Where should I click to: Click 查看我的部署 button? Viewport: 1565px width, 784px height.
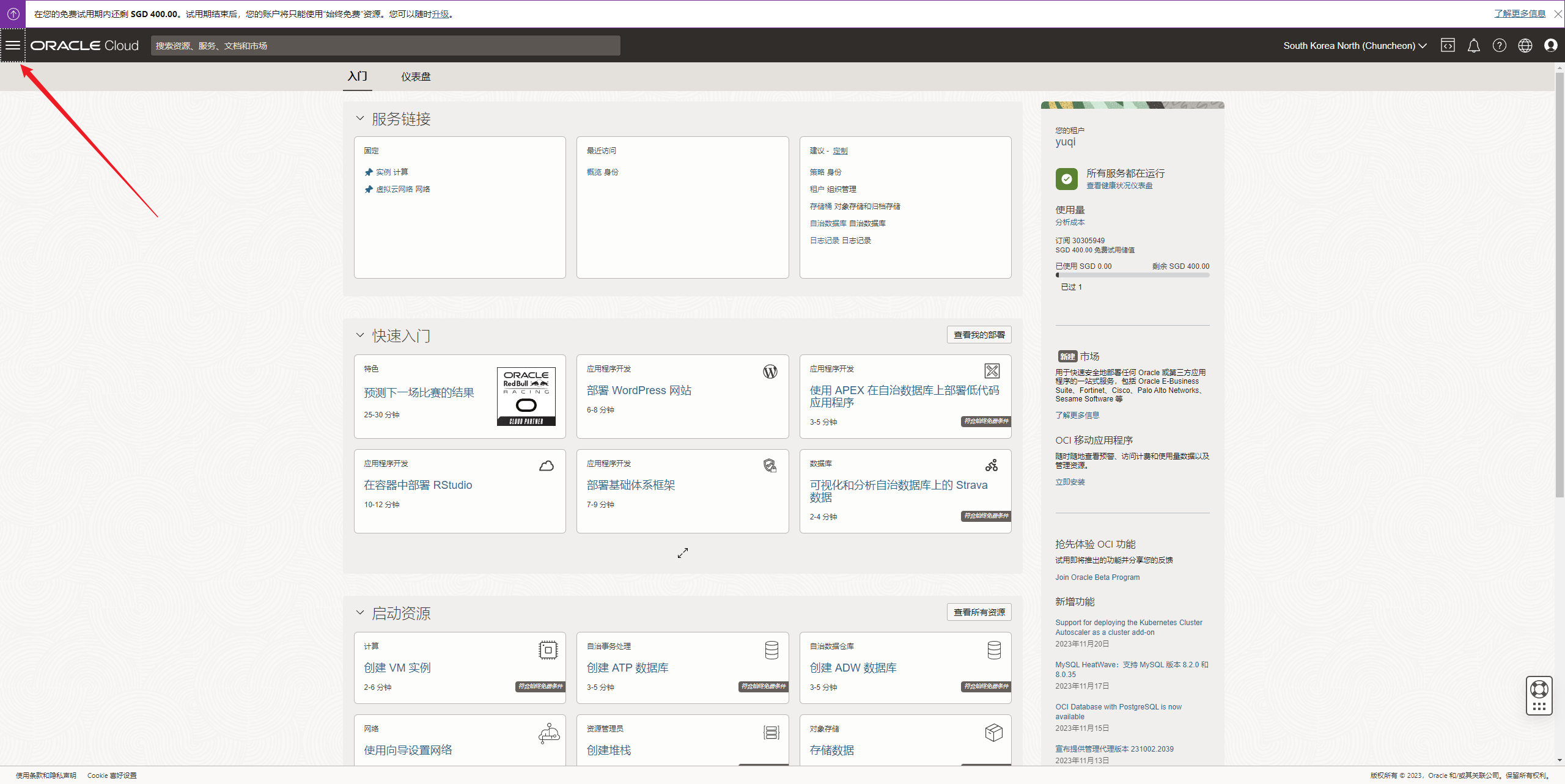click(979, 335)
